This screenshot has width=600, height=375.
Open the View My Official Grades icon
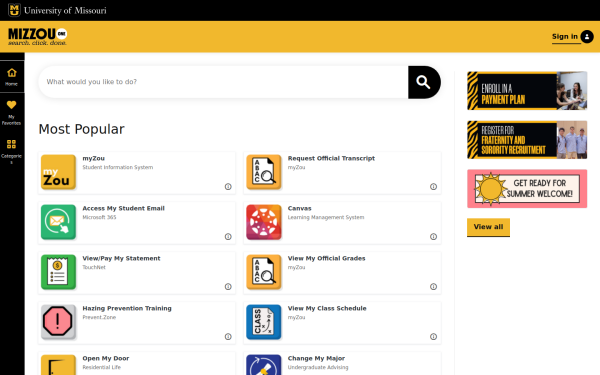tap(264, 272)
